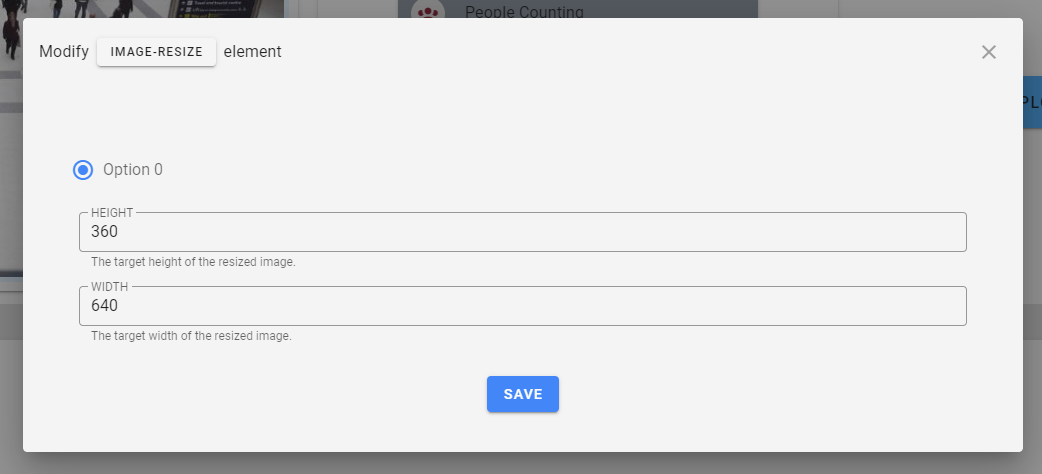Focus the HEIGHT input field
This screenshot has width=1042, height=474.
(522, 232)
